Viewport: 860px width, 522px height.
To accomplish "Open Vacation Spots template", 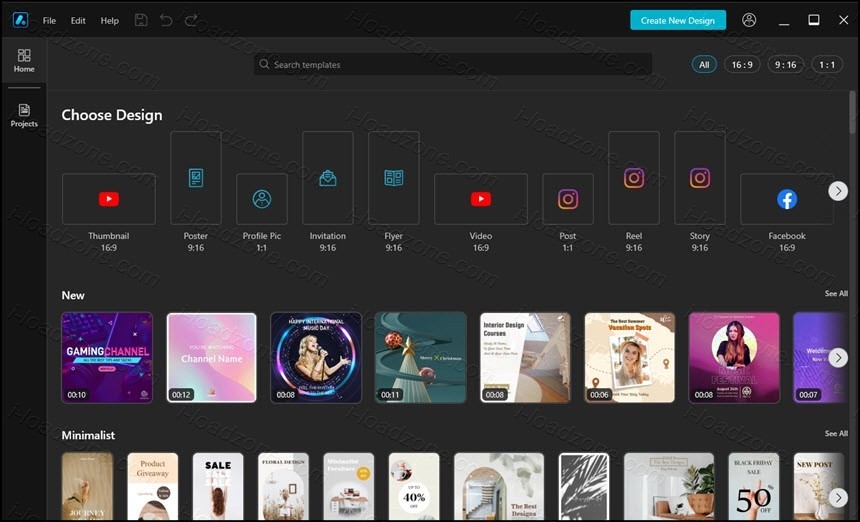I will (x=630, y=358).
